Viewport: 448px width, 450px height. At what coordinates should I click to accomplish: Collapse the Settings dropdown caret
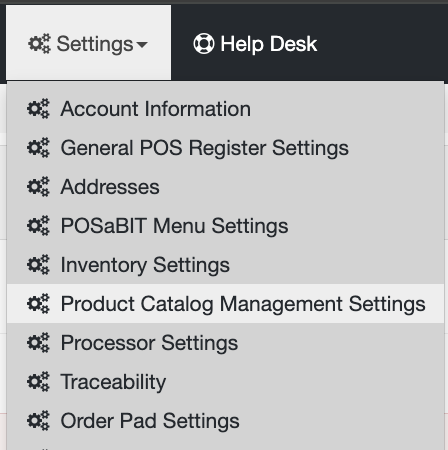(x=142, y=45)
